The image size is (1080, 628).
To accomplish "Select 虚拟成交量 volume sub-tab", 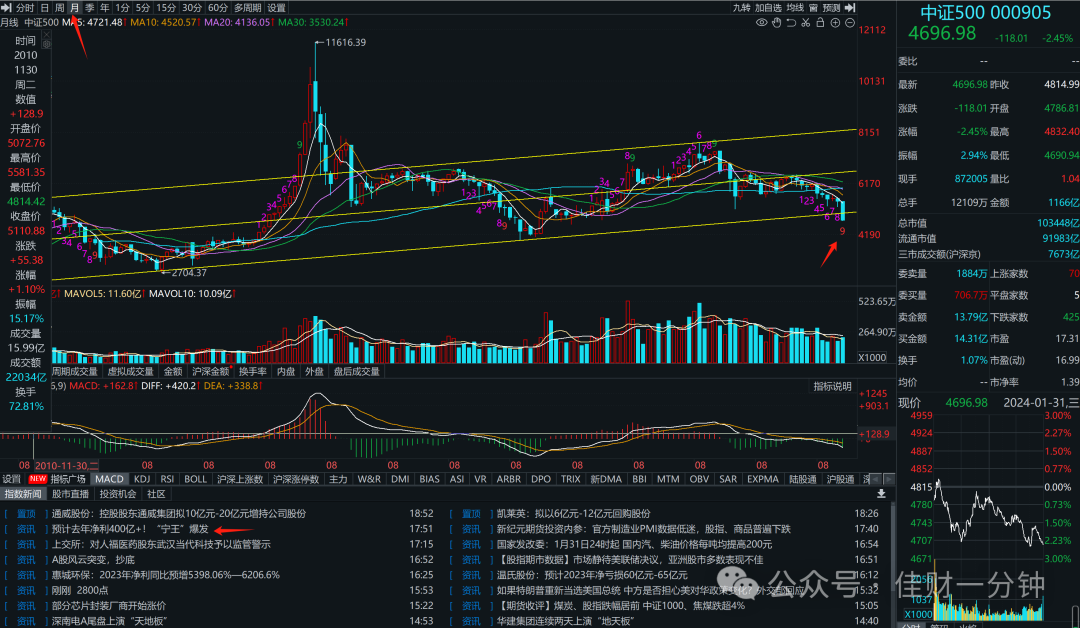I will click(131, 371).
